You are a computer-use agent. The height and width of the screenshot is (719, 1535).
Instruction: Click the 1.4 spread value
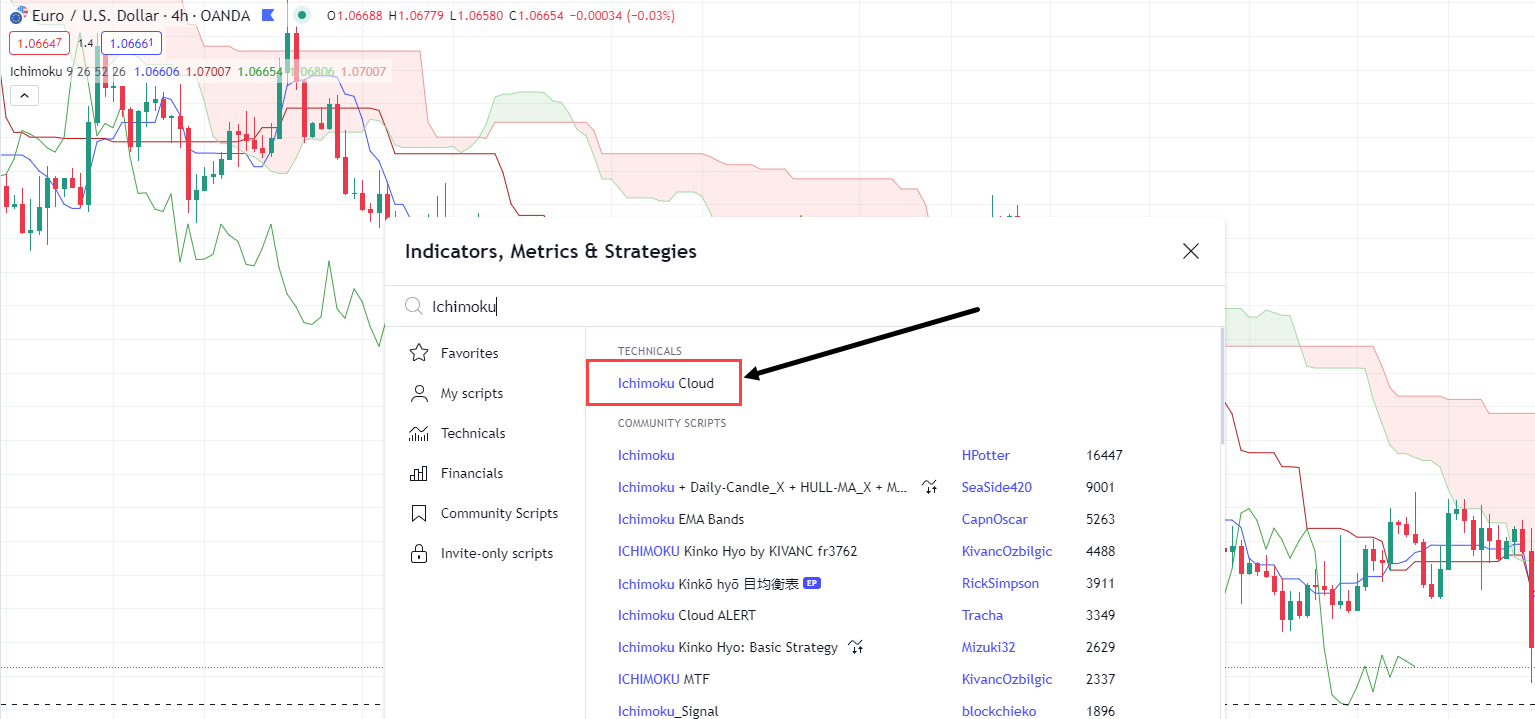pyautogui.click(x=85, y=43)
